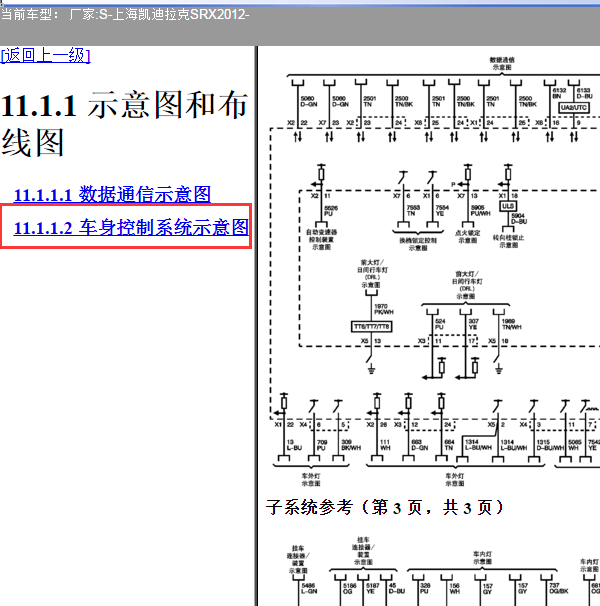
Task: Click the ULS box in the diagram
Action: (x=508, y=206)
